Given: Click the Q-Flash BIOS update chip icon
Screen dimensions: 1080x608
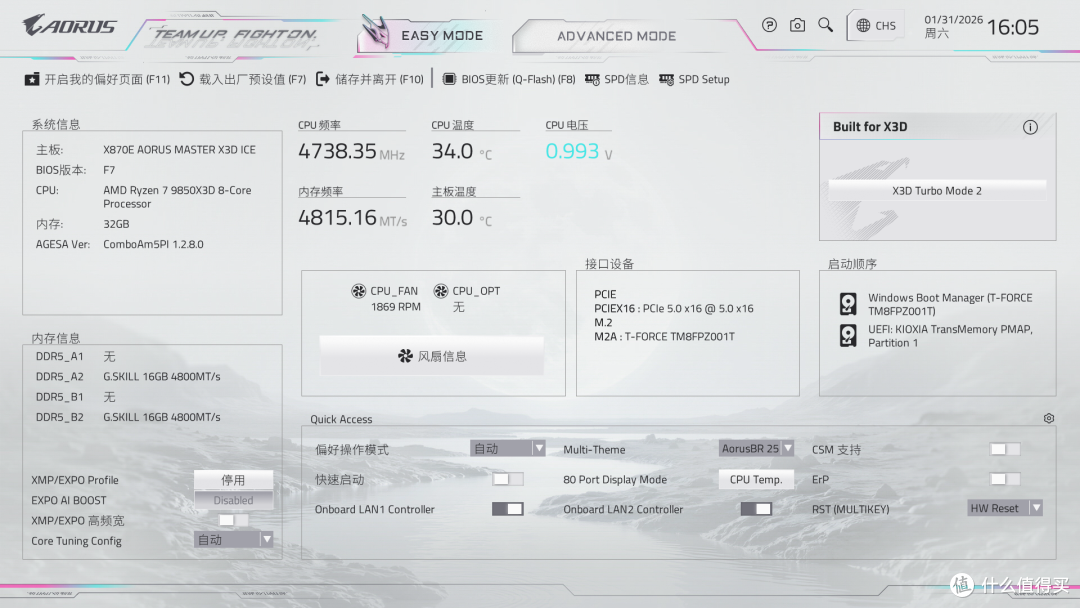Looking at the screenshot, I should pyautogui.click(x=449, y=79).
